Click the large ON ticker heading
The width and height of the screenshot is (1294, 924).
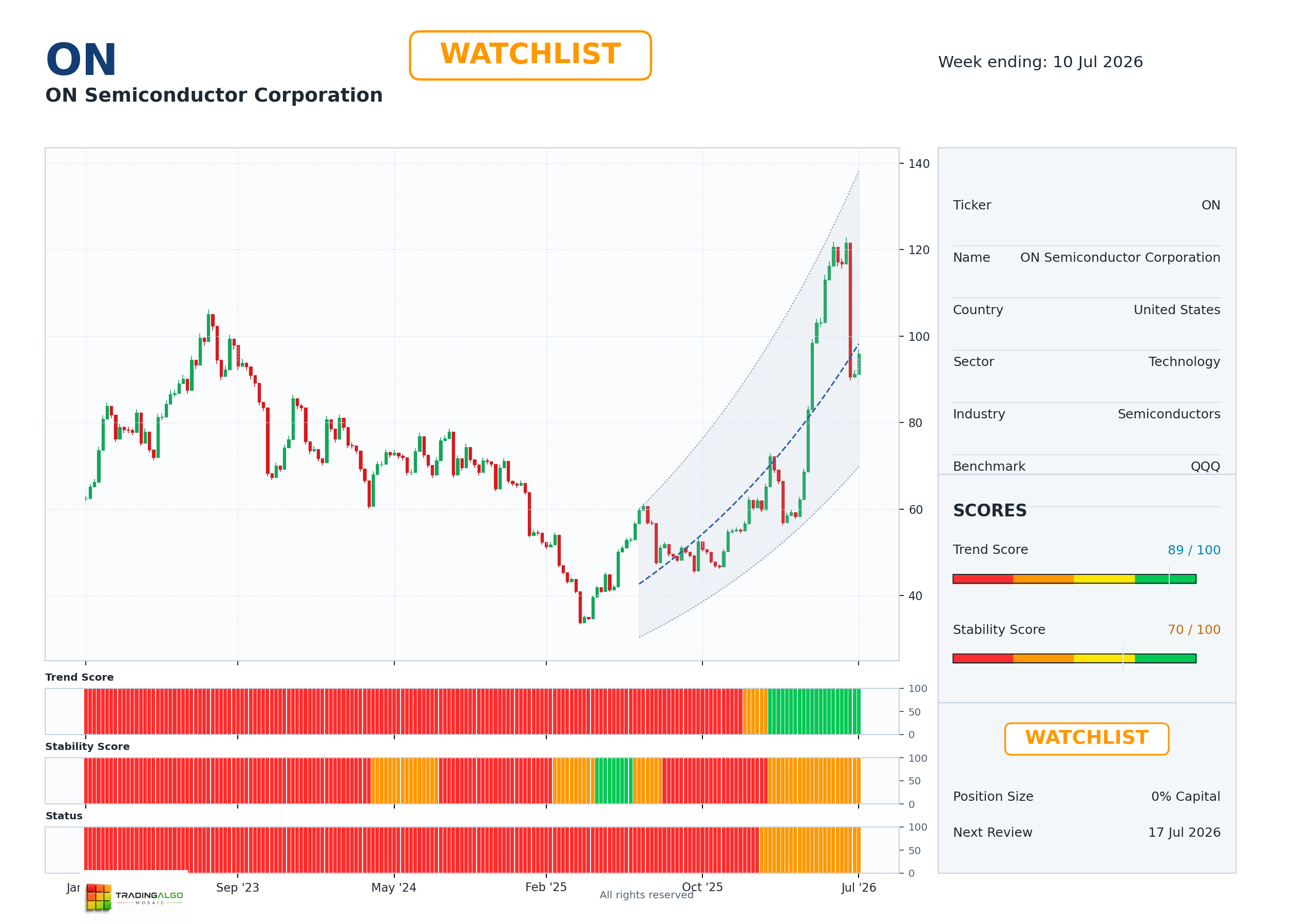[x=81, y=60]
